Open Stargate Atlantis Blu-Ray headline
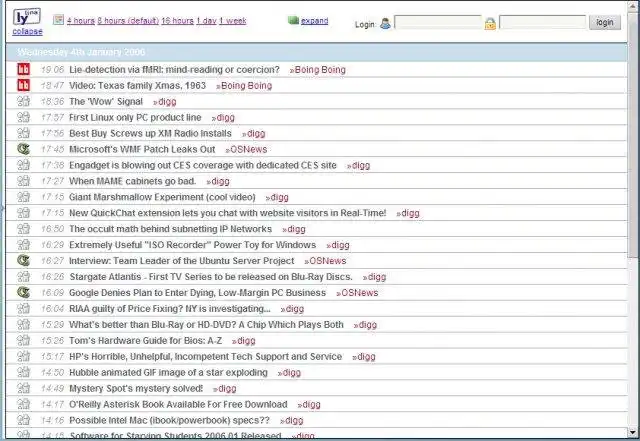 pyautogui.click(x=211, y=276)
